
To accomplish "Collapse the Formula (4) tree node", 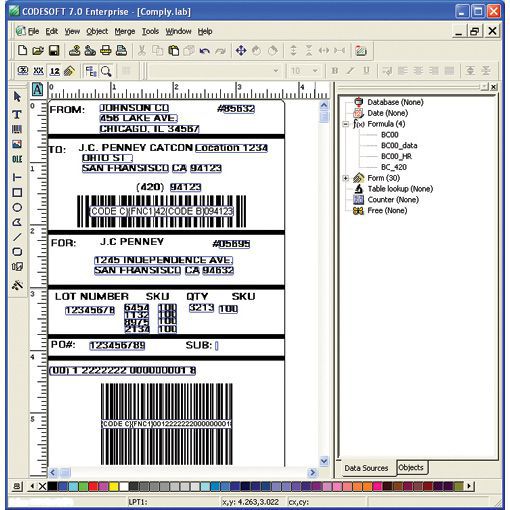I will click(346, 124).
